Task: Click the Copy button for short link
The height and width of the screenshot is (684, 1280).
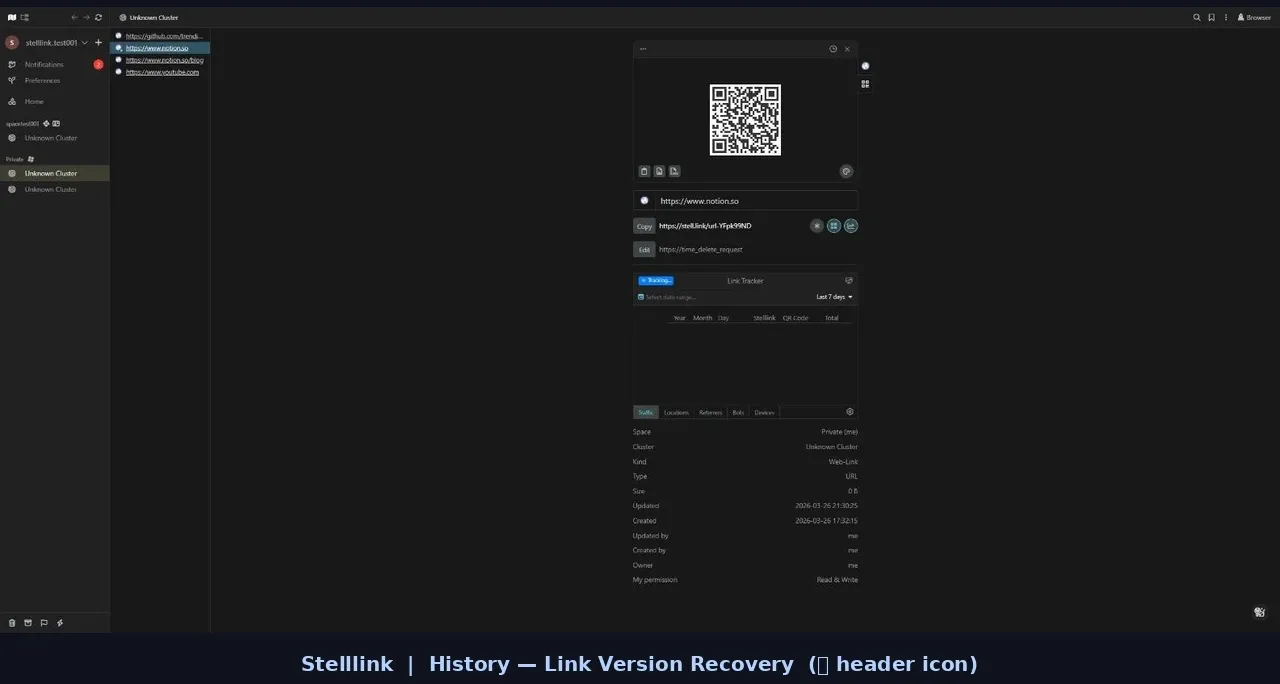Action: pyautogui.click(x=644, y=226)
